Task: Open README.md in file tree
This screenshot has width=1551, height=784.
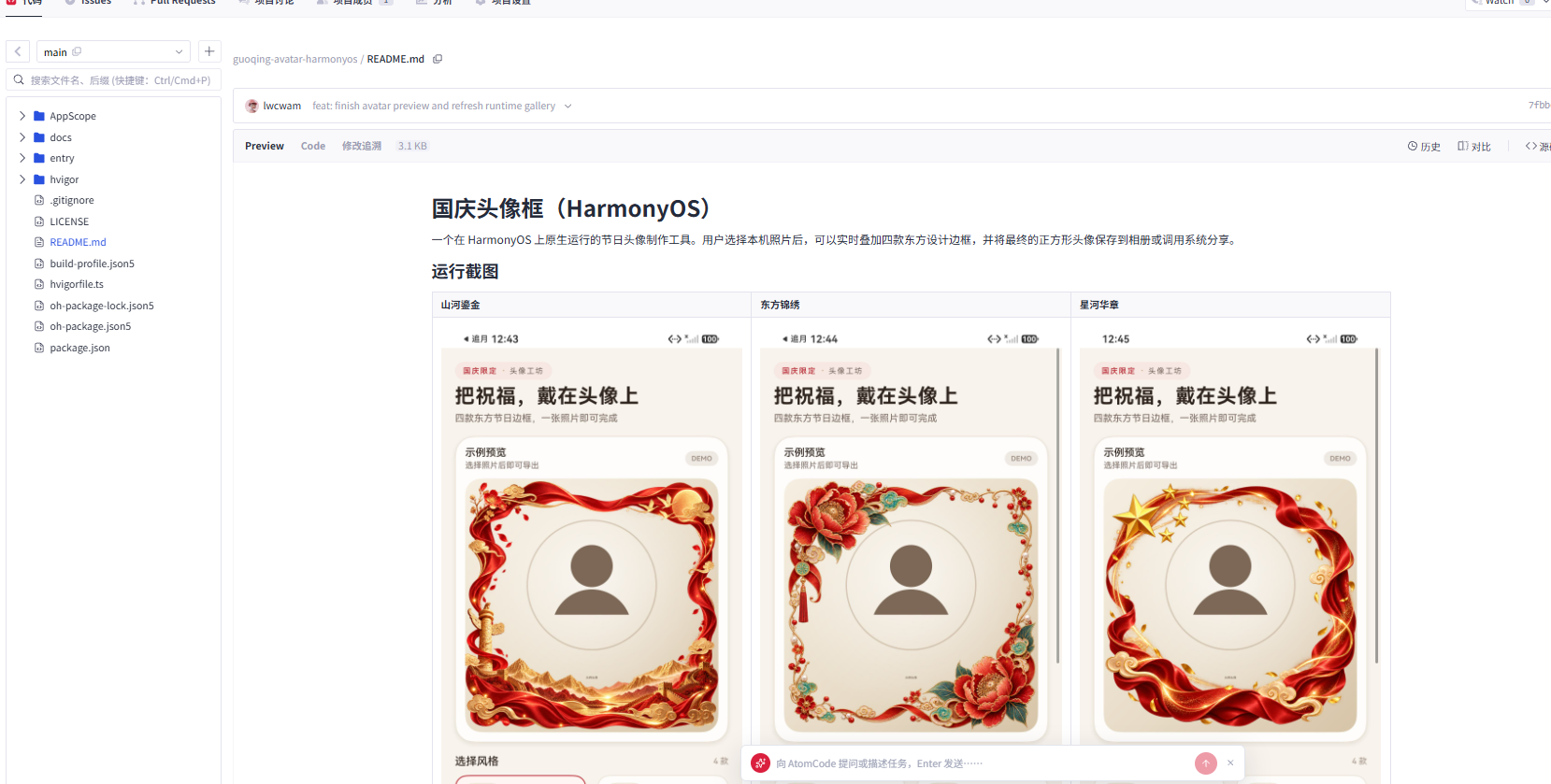Action: click(x=78, y=242)
